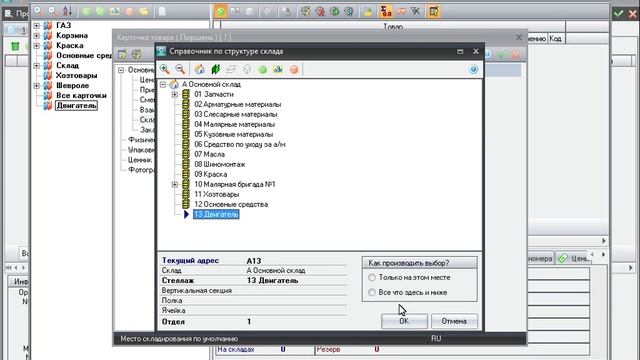Click the orange delete circle in dialog toolbar
The height and width of the screenshot is (360, 640).
294,69
